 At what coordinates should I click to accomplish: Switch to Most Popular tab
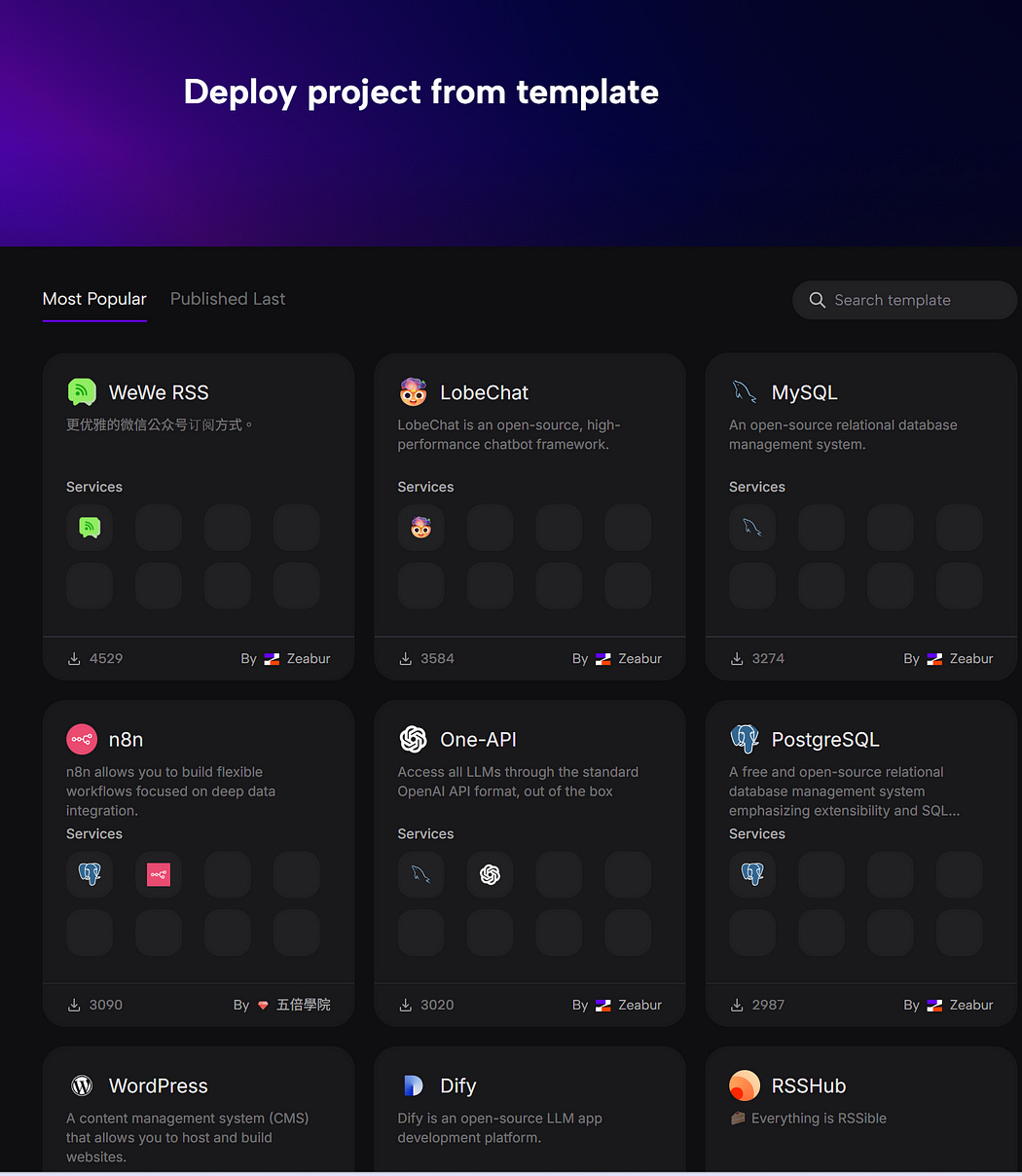click(x=94, y=299)
